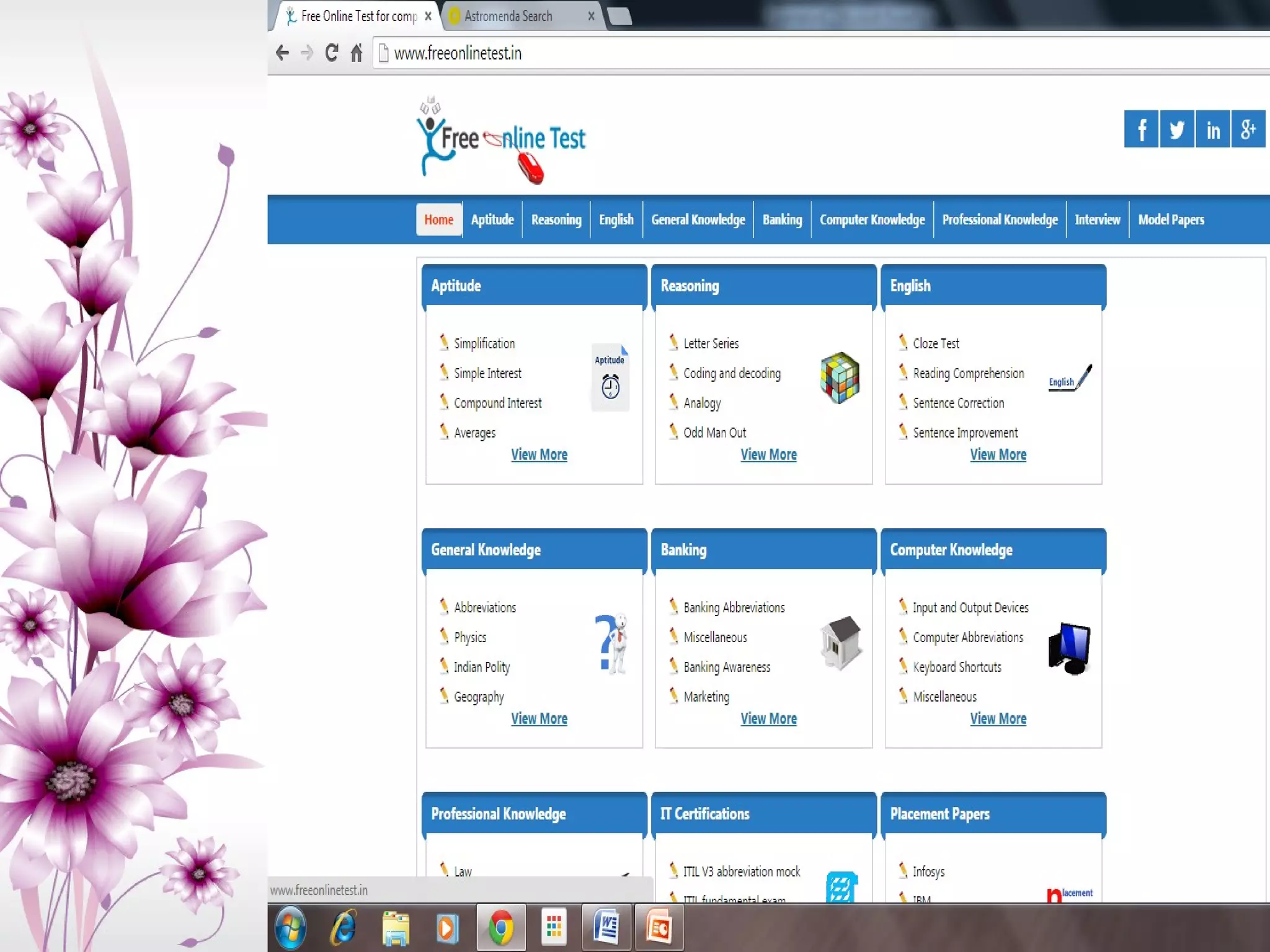Open Reasoning in the navigation bar

coord(556,219)
